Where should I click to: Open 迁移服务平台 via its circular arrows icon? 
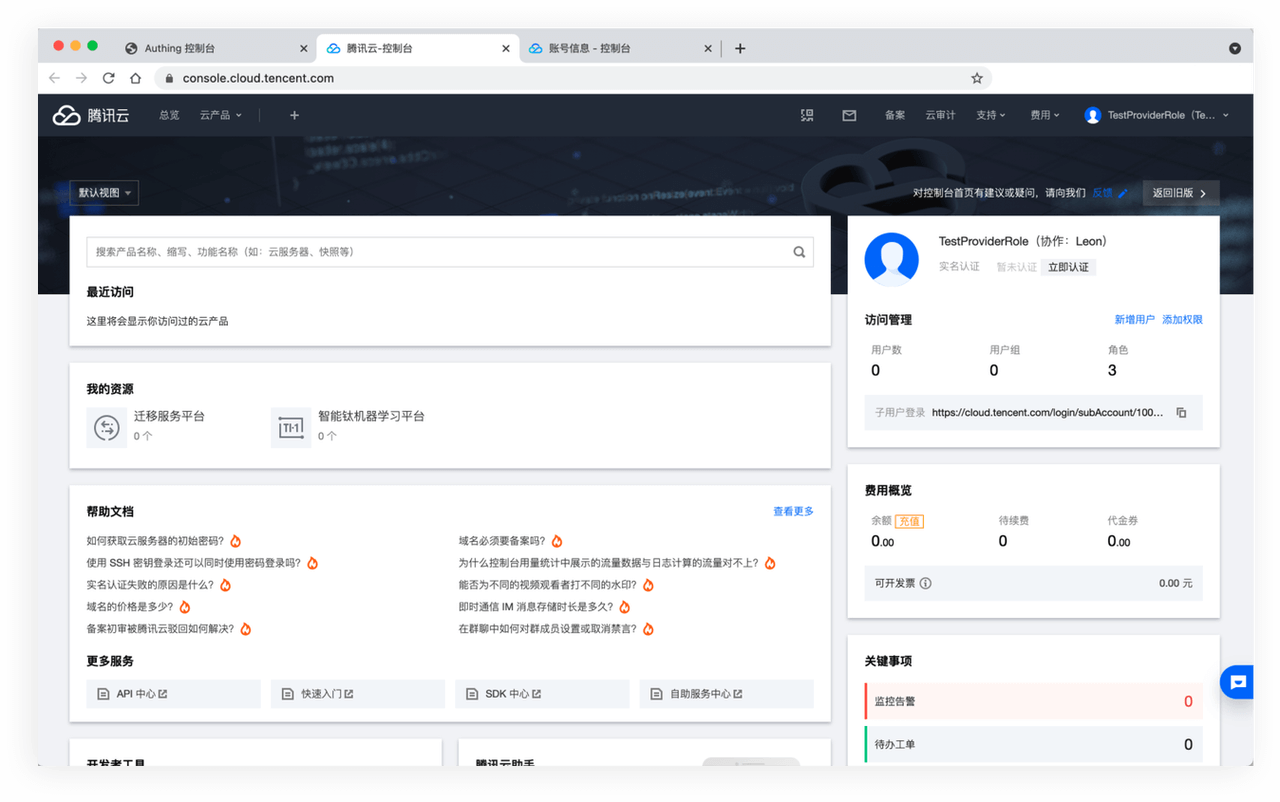click(x=107, y=427)
